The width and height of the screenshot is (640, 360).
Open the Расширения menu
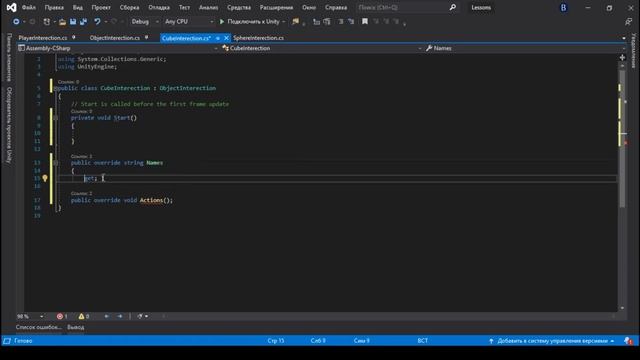(276, 7)
